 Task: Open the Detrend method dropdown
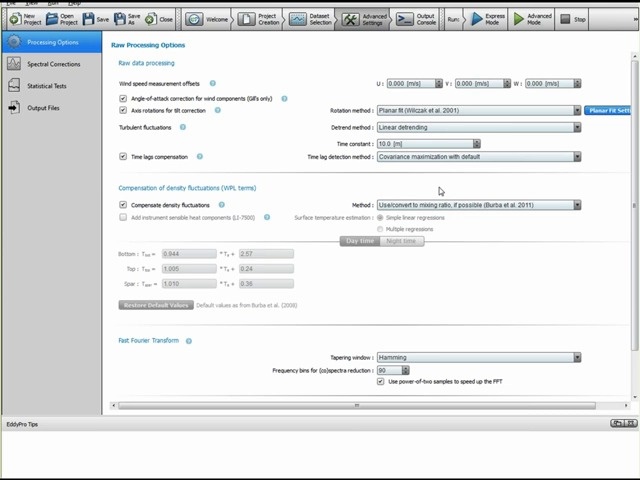coord(479,127)
